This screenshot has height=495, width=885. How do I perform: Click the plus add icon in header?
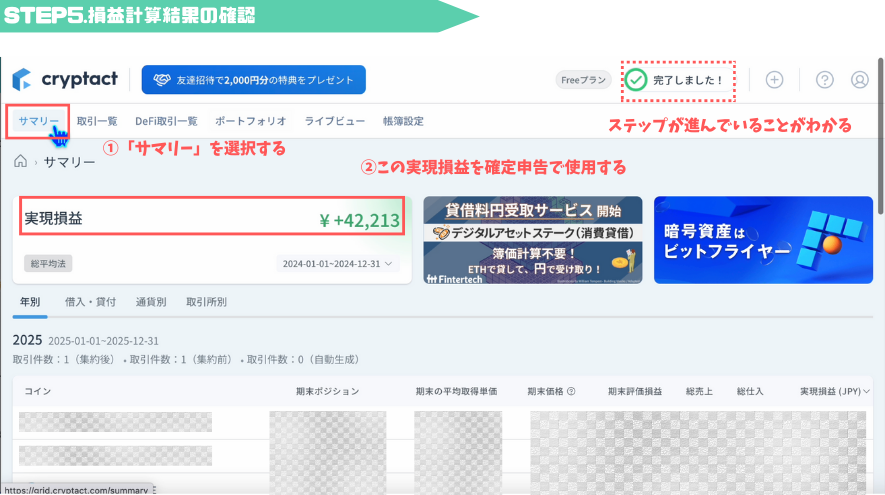pyautogui.click(x=774, y=80)
